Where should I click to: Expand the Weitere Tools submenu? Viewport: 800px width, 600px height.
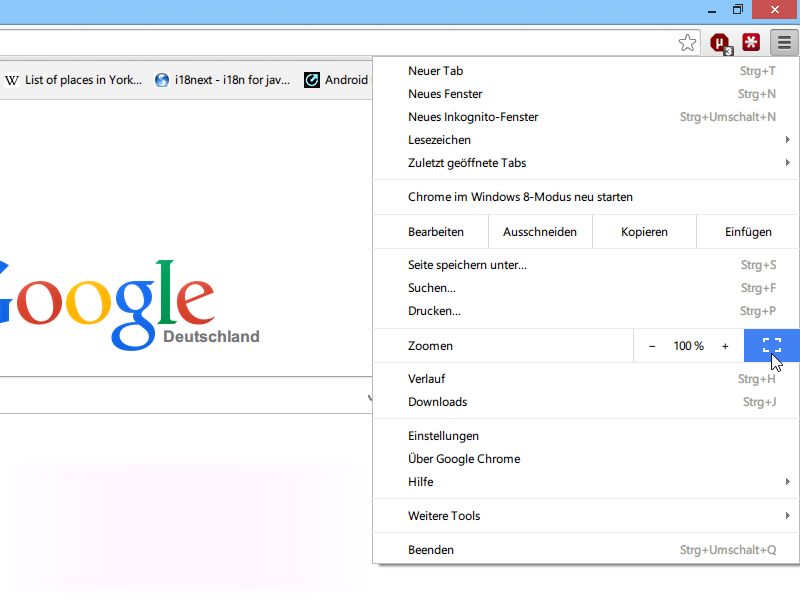pyautogui.click(x=586, y=516)
